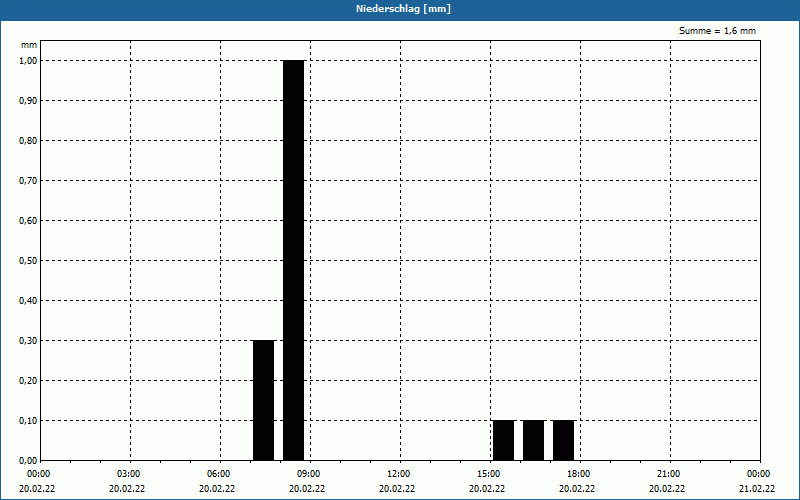Click the 0,80 y-axis value
This screenshot has height=500, width=800.
tap(28, 140)
